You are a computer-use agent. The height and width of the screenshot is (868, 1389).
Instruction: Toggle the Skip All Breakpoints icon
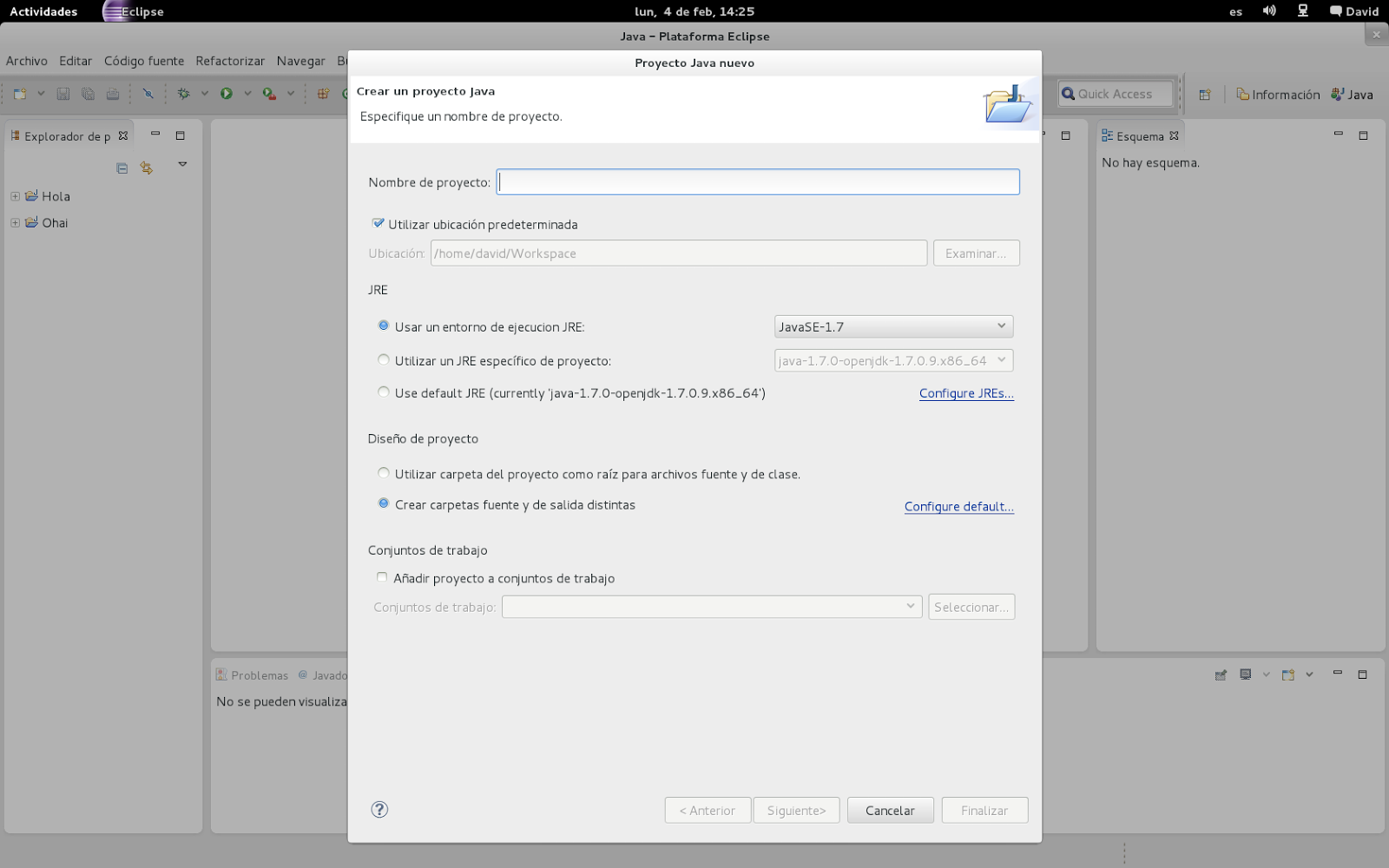tap(149, 93)
